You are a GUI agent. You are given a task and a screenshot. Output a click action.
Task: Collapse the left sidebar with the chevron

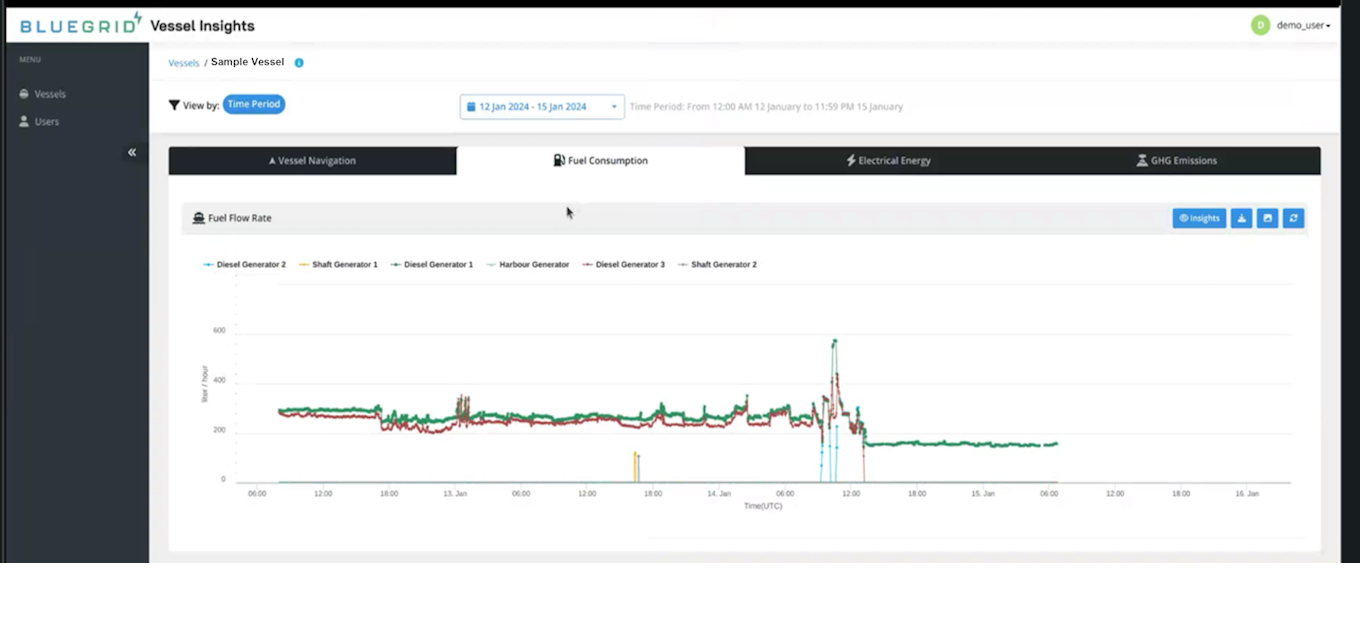(x=131, y=151)
